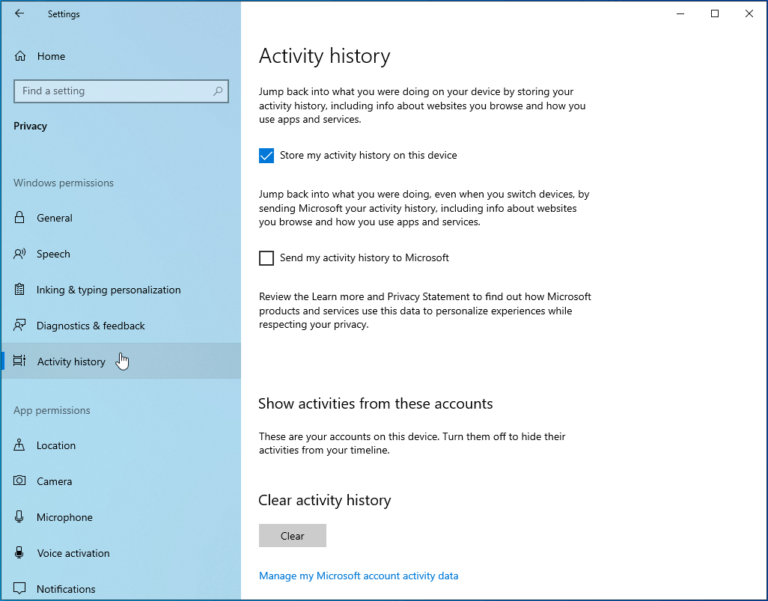The width and height of the screenshot is (768, 601).
Task: Click the Clear activity history heading
Action: click(324, 500)
